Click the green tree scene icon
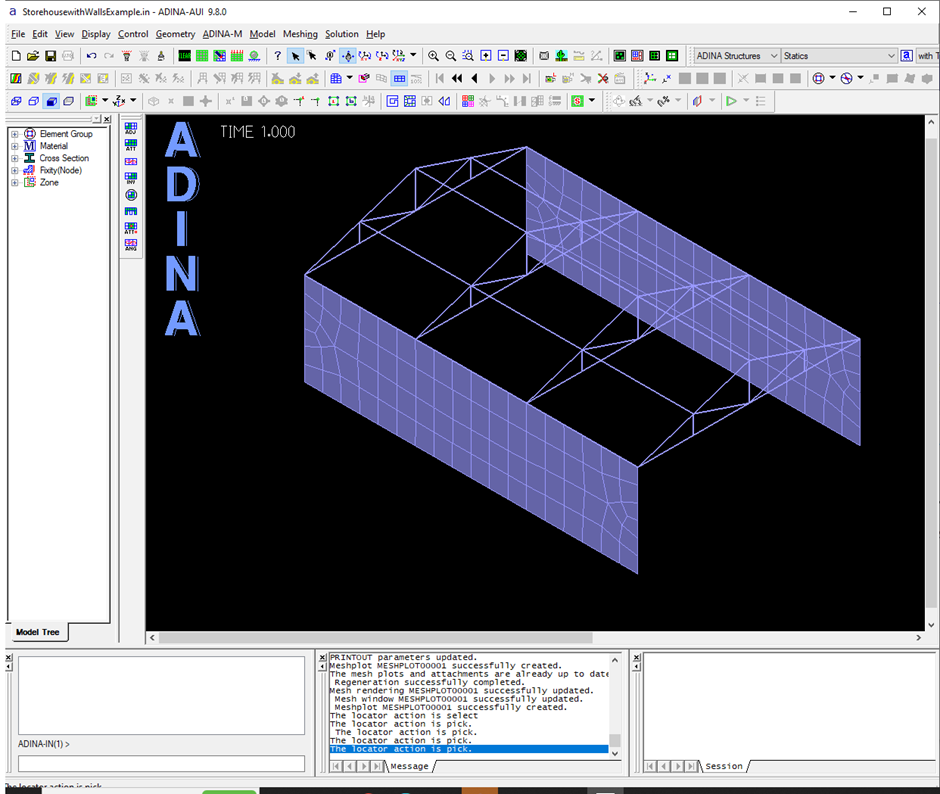This screenshot has height=794, width=940. 561,56
